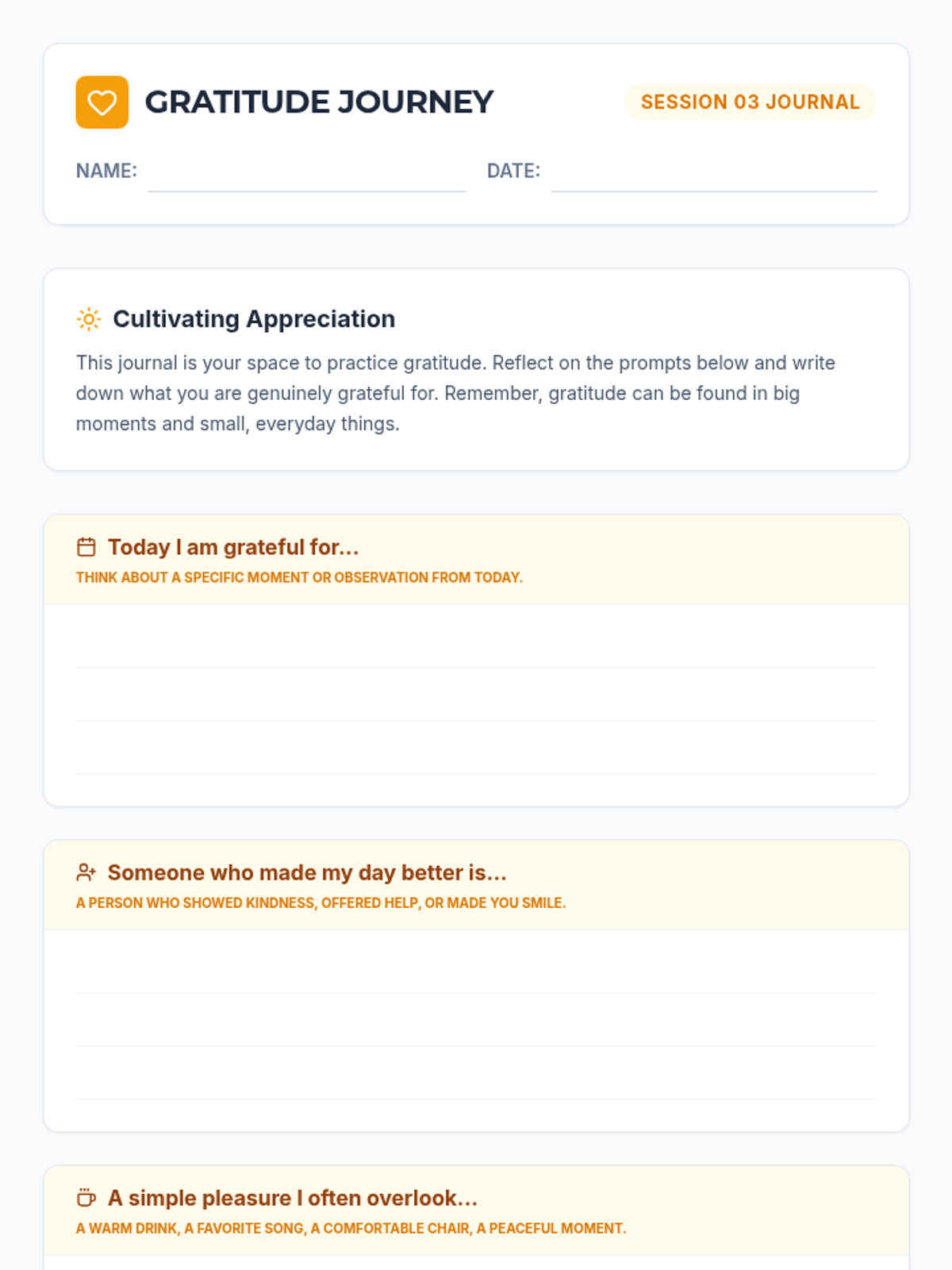Click the person-plus icon beside Someone prompt
This screenshot has width=952, height=1270.
click(x=86, y=872)
